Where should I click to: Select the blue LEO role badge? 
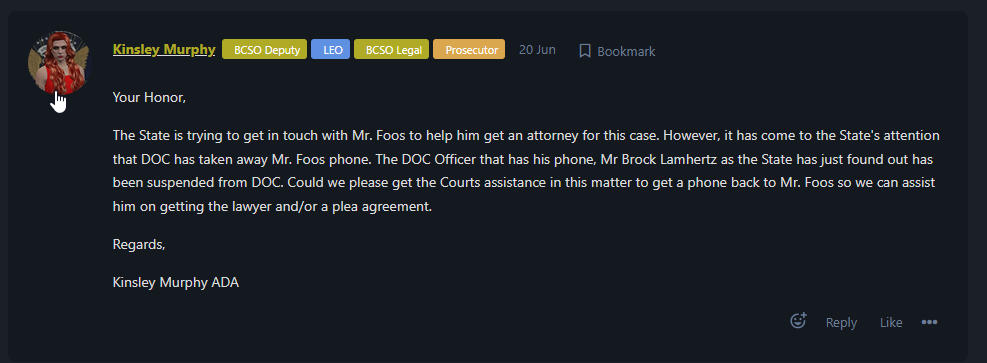[x=330, y=50]
